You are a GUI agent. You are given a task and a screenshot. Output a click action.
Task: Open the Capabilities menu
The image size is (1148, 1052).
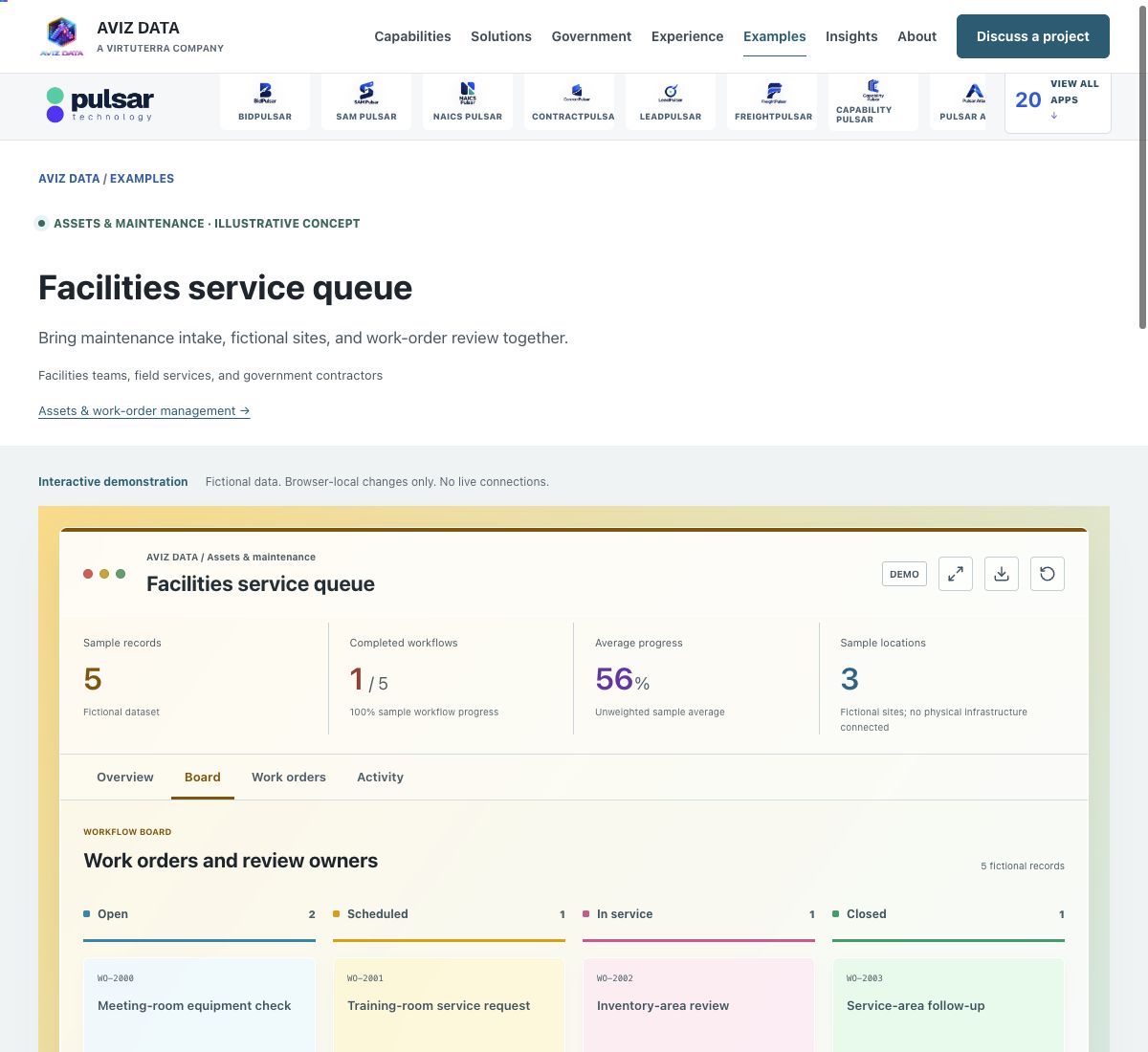(x=412, y=36)
